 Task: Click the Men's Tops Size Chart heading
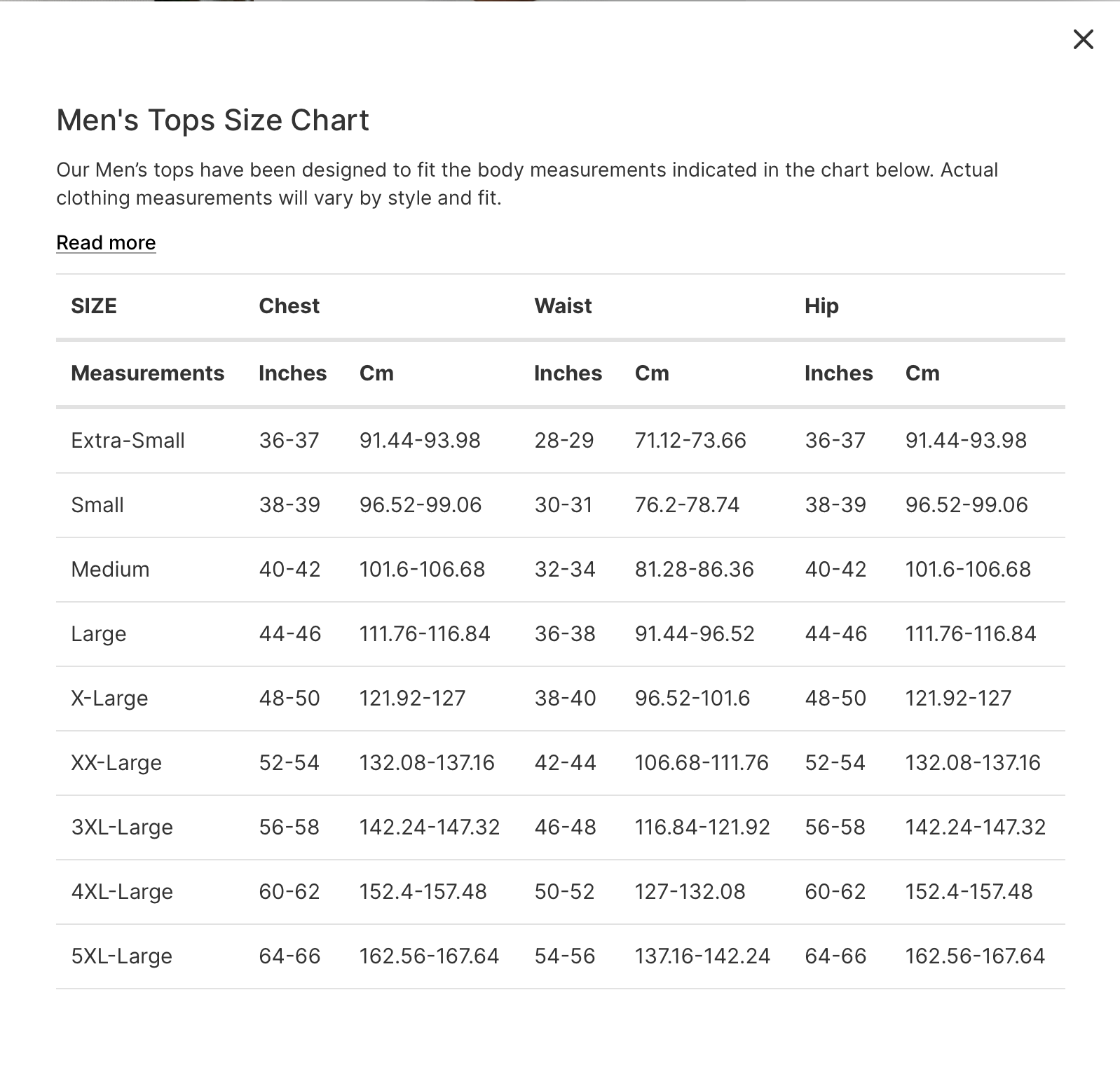coord(212,120)
